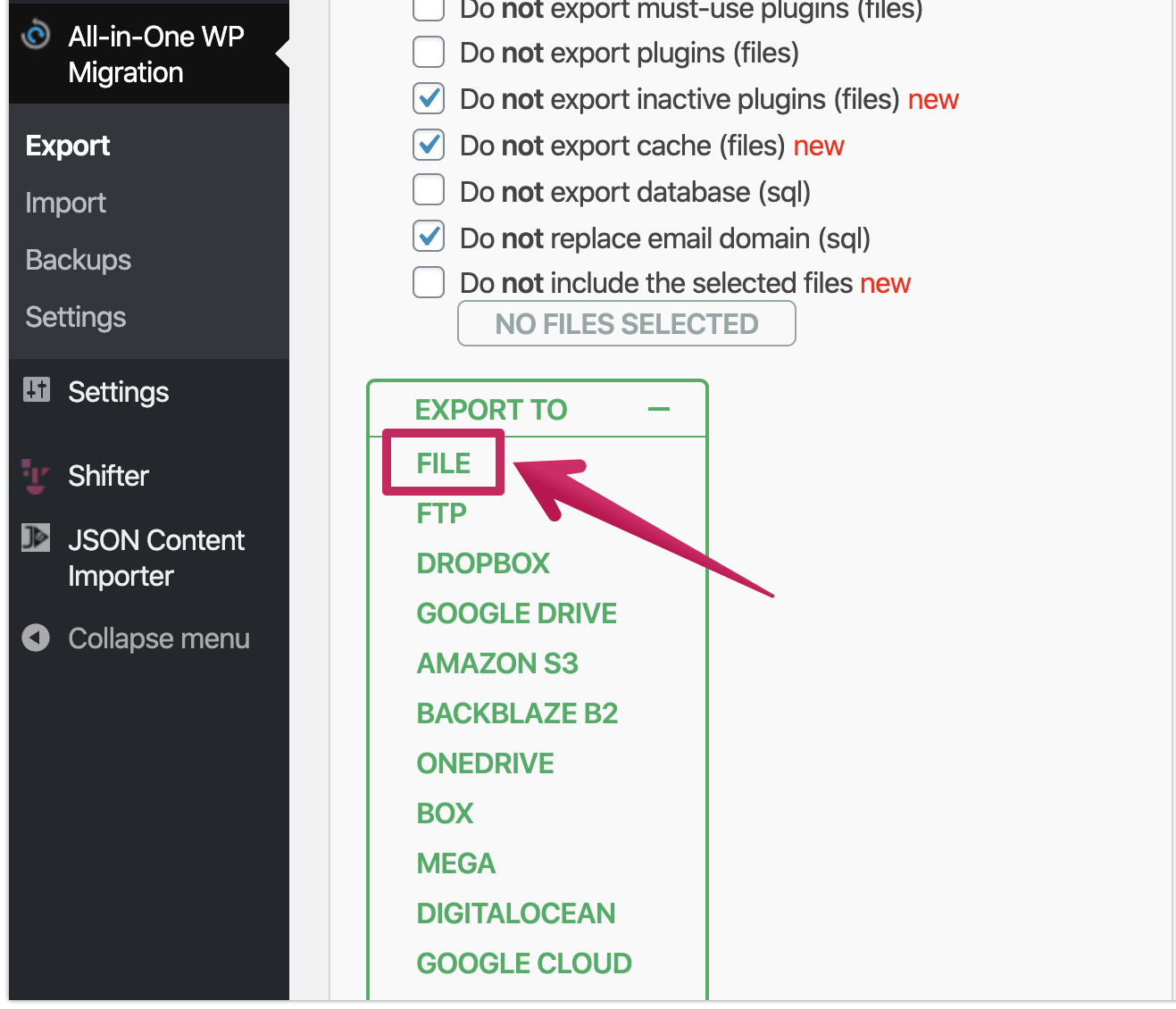Click the EXPORT TO dropdown header
Viewport: 1176px width, 1009px height.
point(538,409)
